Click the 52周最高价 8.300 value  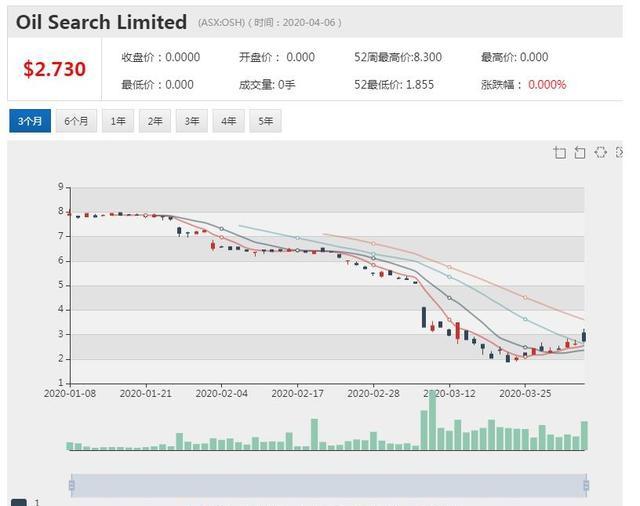point(398,57)
